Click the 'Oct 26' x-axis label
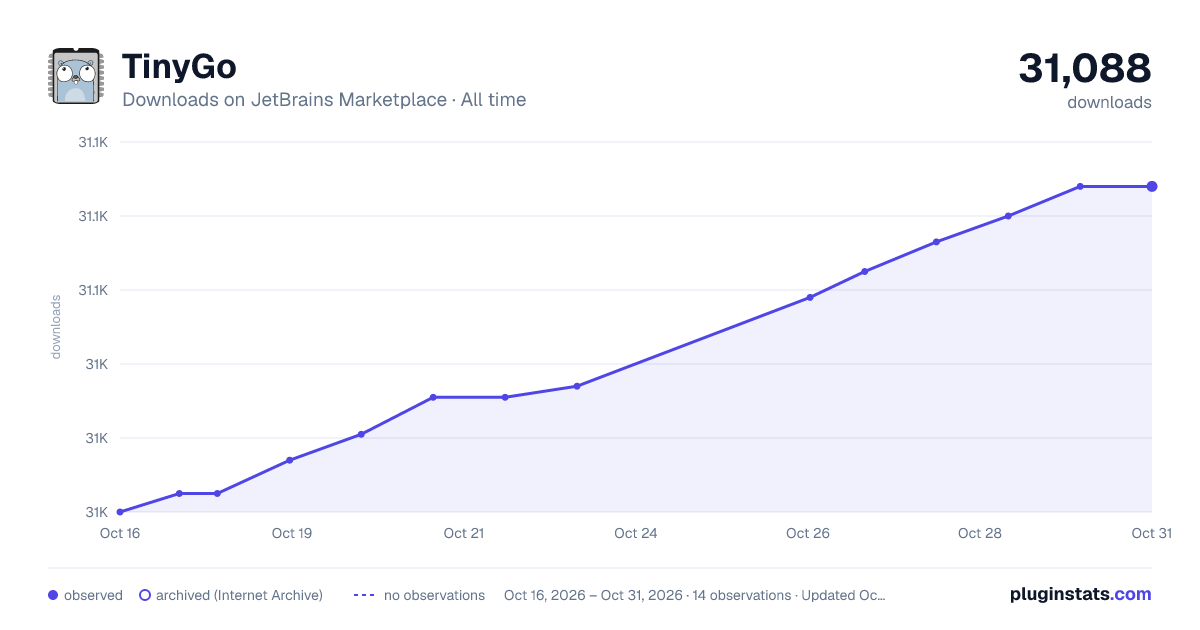Viewport: 1200px width, 630px height. [808, 533]
